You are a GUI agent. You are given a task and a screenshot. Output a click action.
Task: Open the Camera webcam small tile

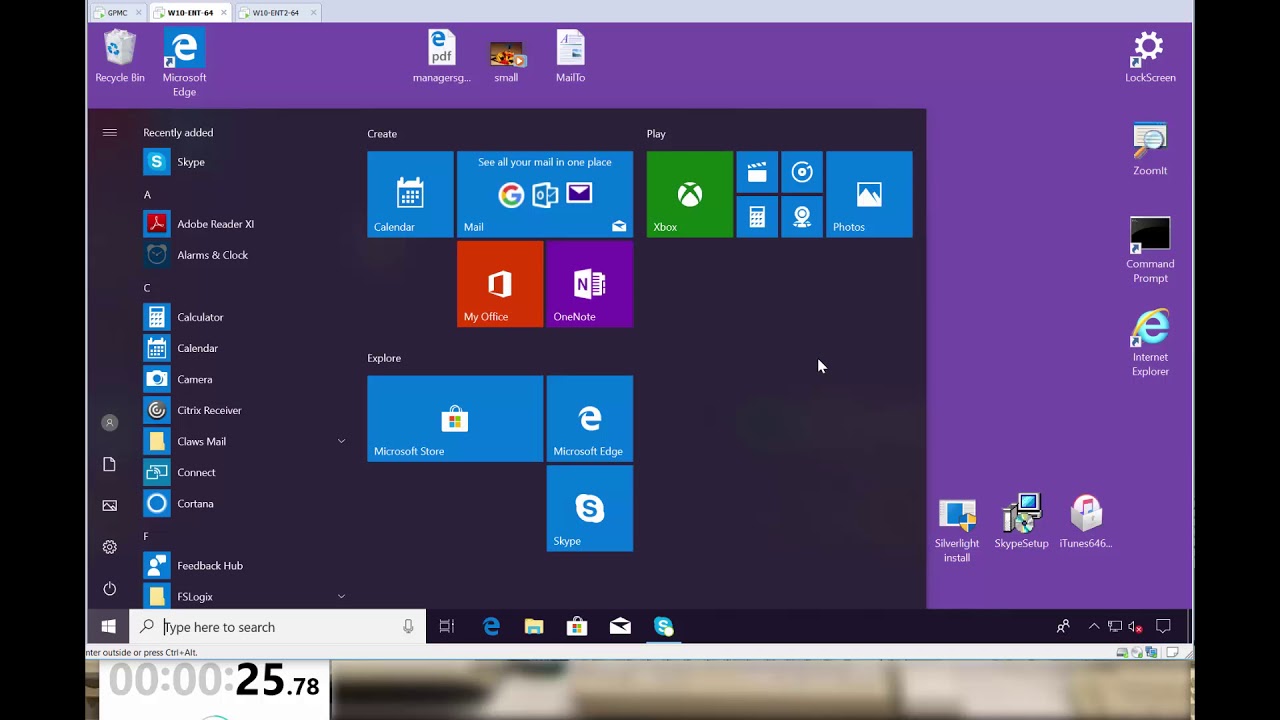[x=802, y=217]
